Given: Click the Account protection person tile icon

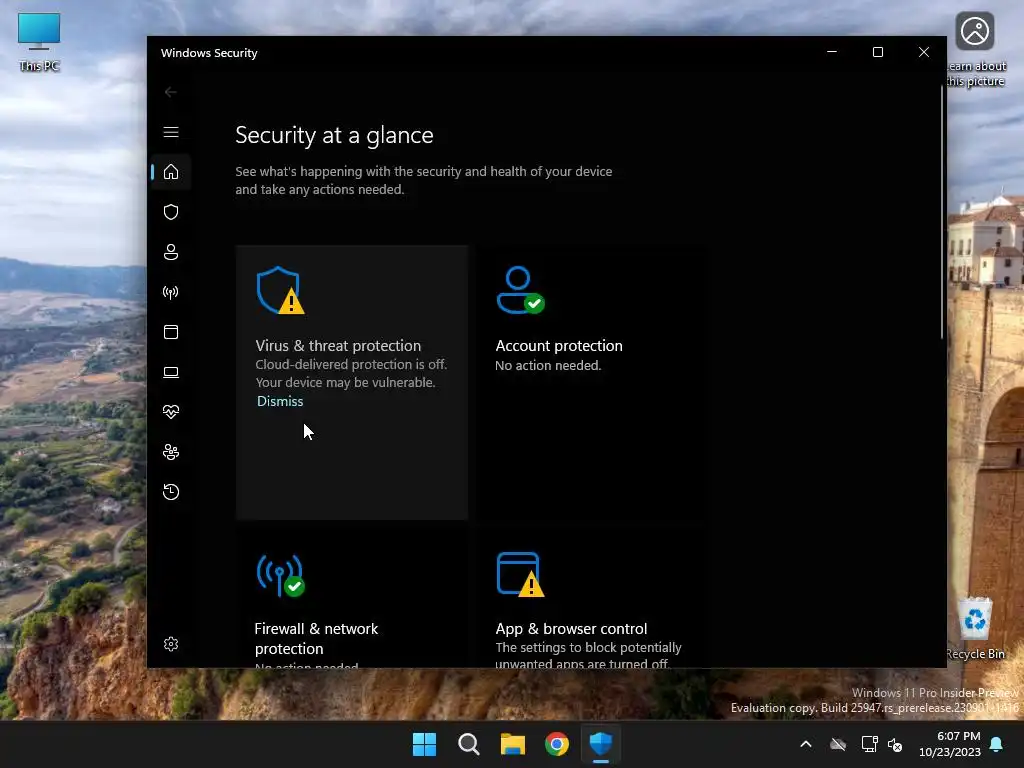Looking at the screenshot, I should coord(520,290).
